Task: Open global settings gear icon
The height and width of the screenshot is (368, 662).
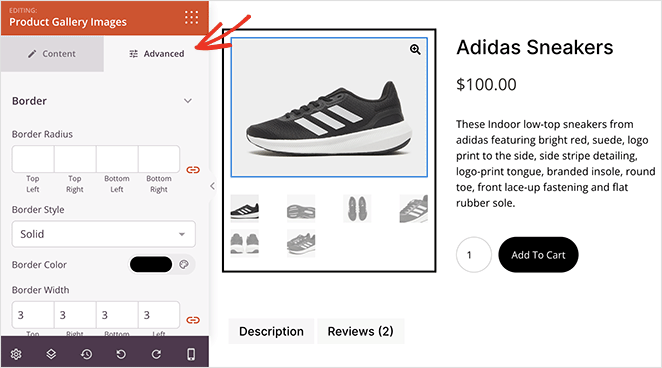Action: click(16, 354)
